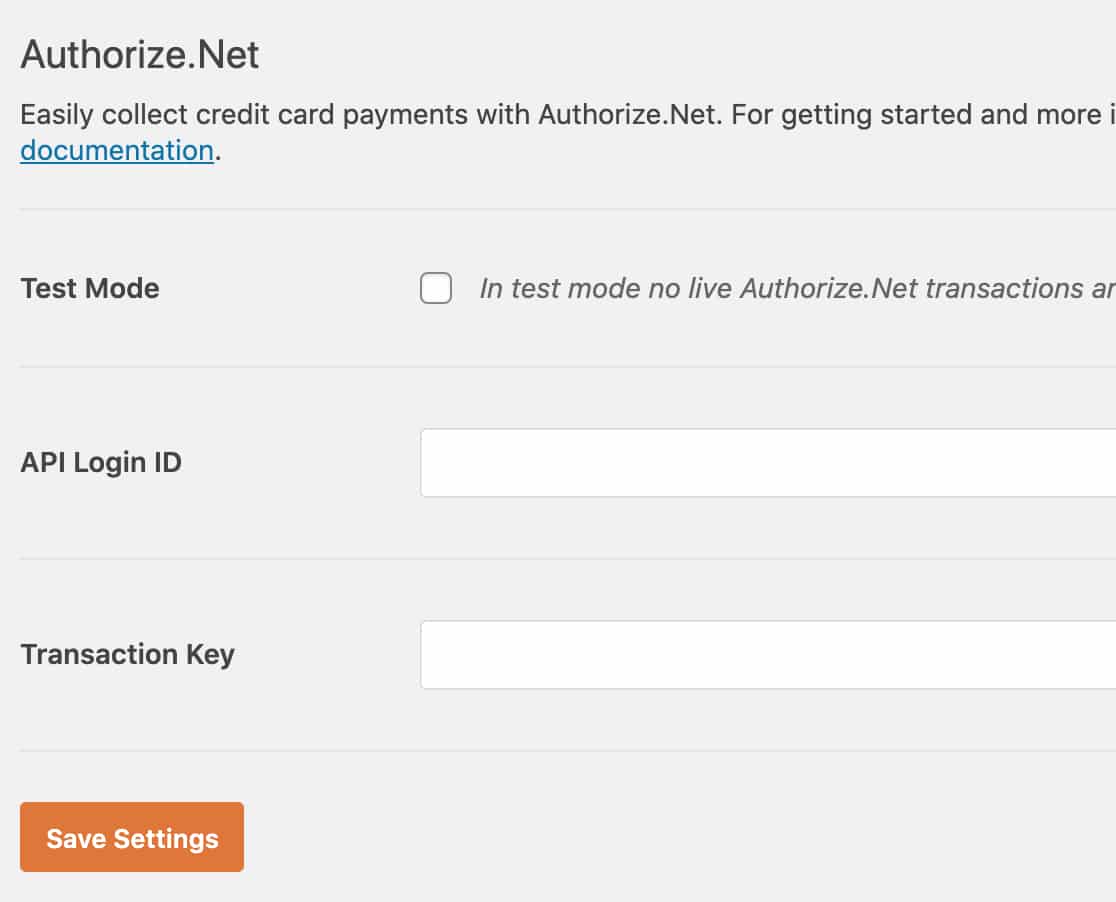Save the Authorize.Net configuration
Screen dimensions: 1116x902
click(x=131, y=837)
